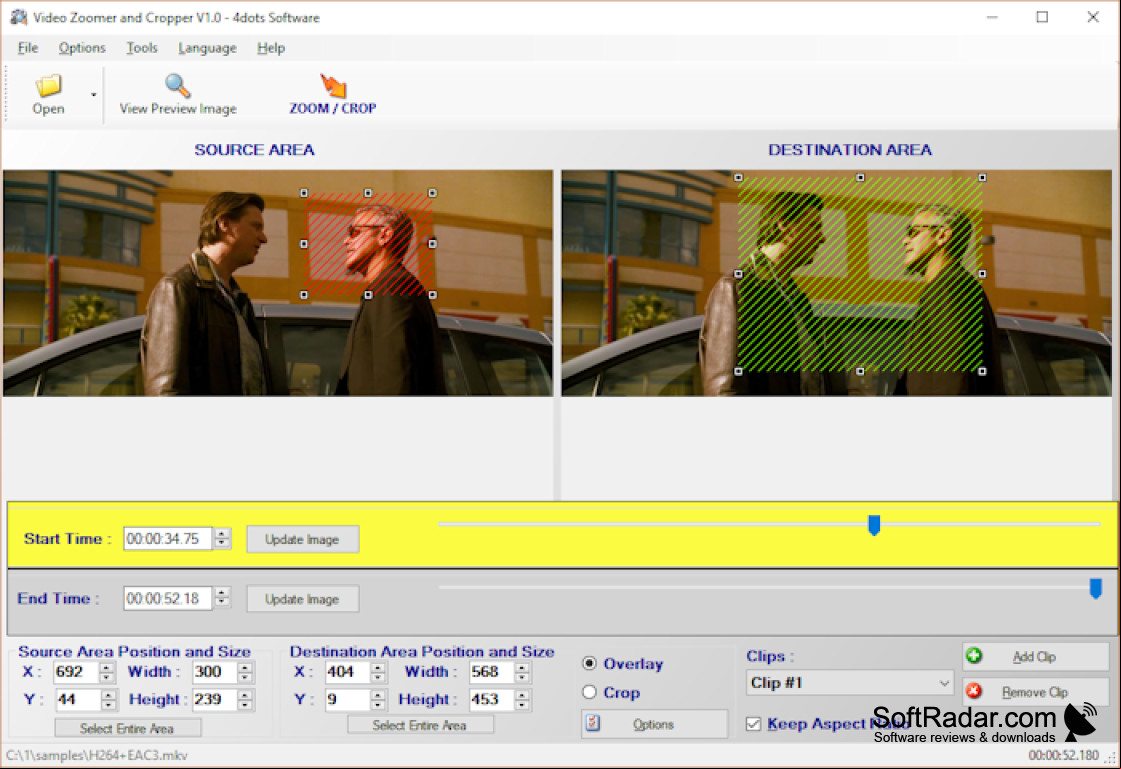The height and width of the screenshot is (769, 1121).
Task: Click the Start Time slider thumb
Action: click(x=874, y=525)
